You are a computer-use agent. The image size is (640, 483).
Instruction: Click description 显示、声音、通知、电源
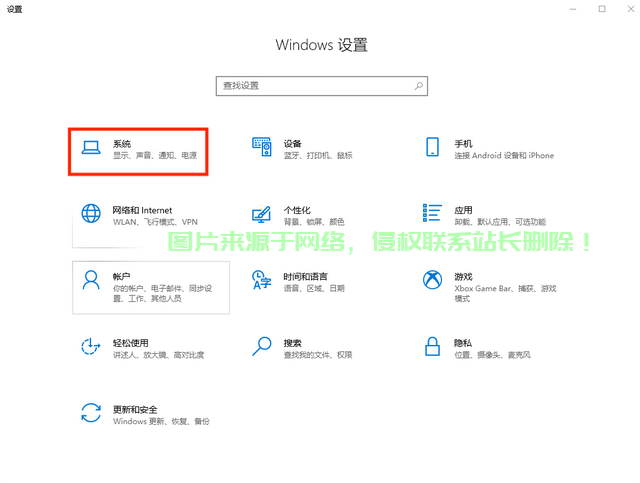(155, 156)
